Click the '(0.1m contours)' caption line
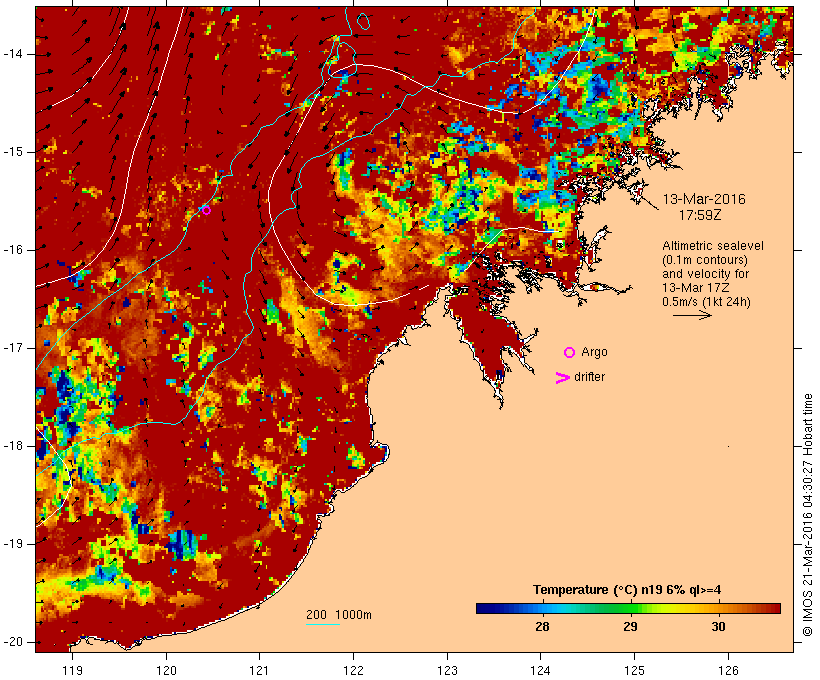The width and height of the screenshot is (820, 680). [704, 260]
